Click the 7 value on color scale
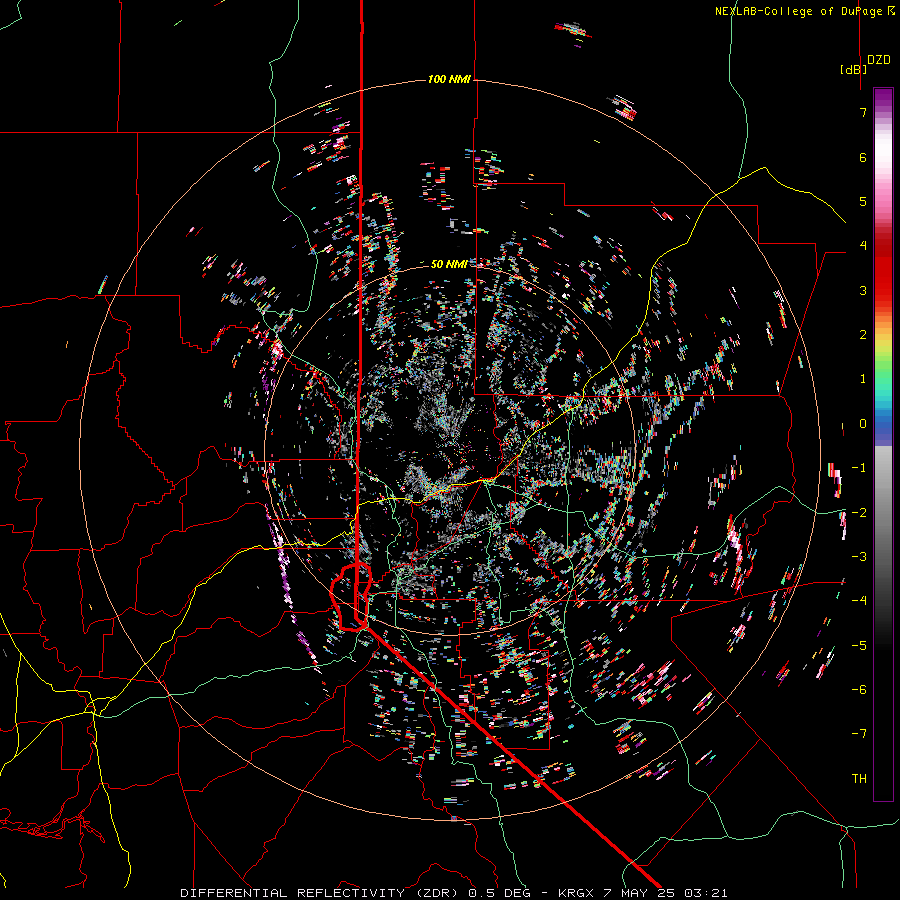 pos(863,112)
